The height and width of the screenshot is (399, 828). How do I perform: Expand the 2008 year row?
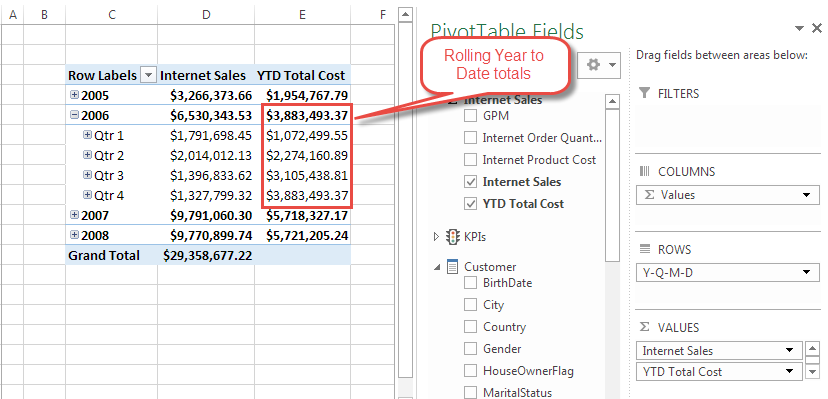tap(74, 235)
